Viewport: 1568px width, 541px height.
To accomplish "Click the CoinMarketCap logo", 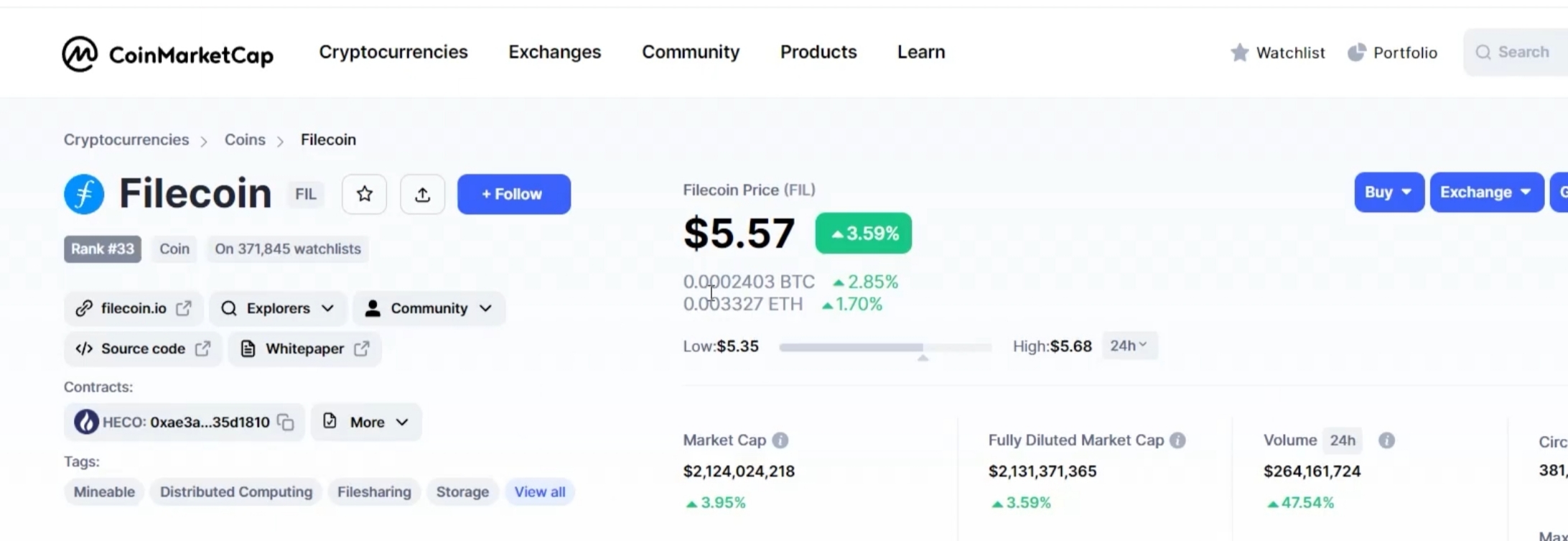I will pos(167,54).
